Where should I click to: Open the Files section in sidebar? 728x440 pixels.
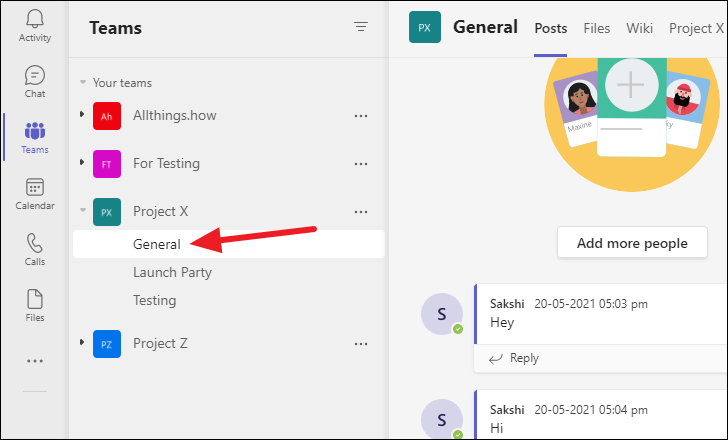35,306
